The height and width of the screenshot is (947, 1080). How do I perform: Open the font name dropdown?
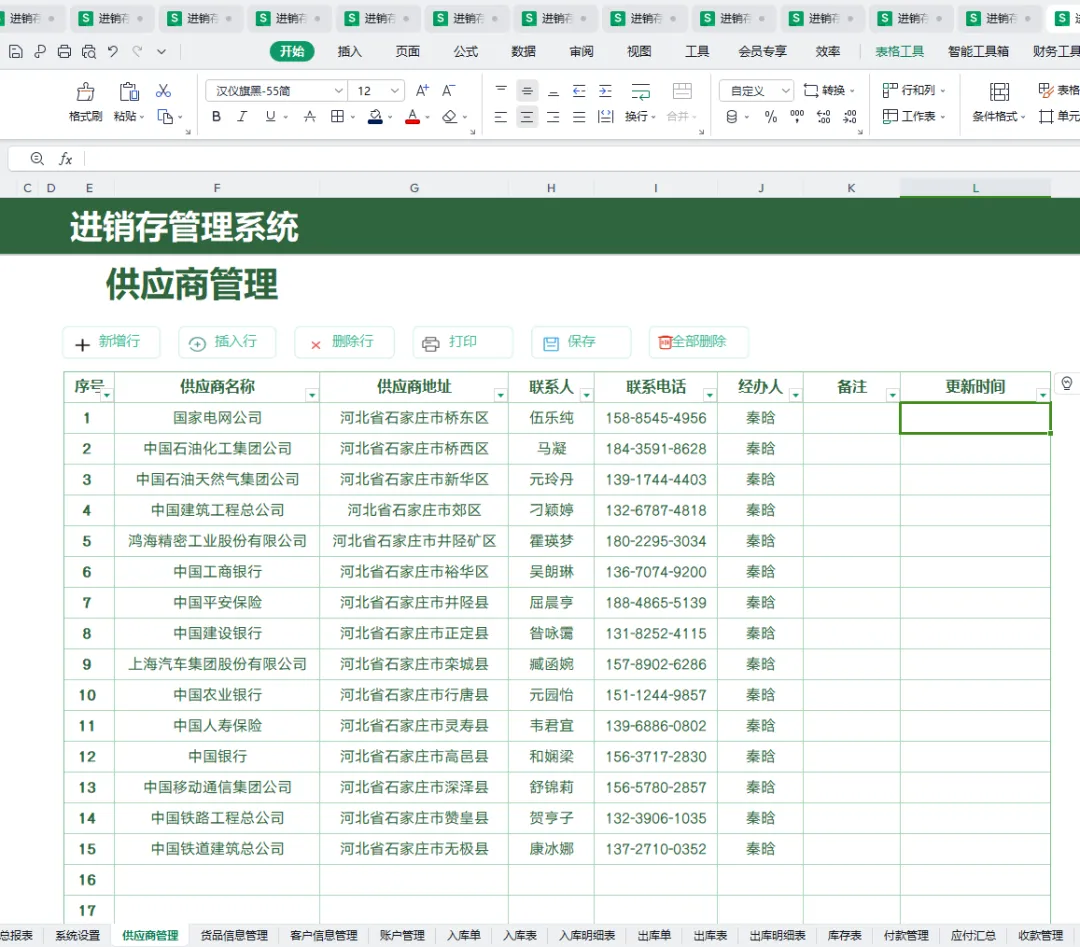(338, 90)
